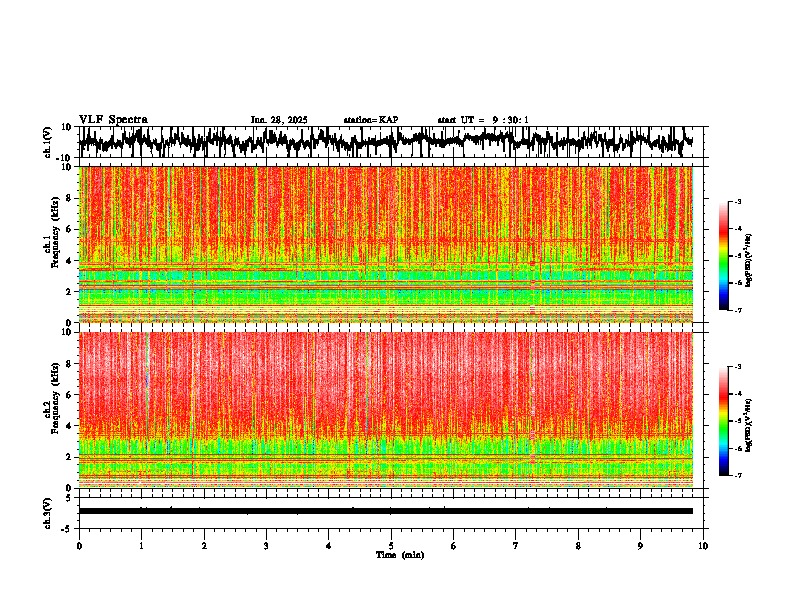
Task: Select the "start UT = 9:30:1" header text
Action: (483, 120)
